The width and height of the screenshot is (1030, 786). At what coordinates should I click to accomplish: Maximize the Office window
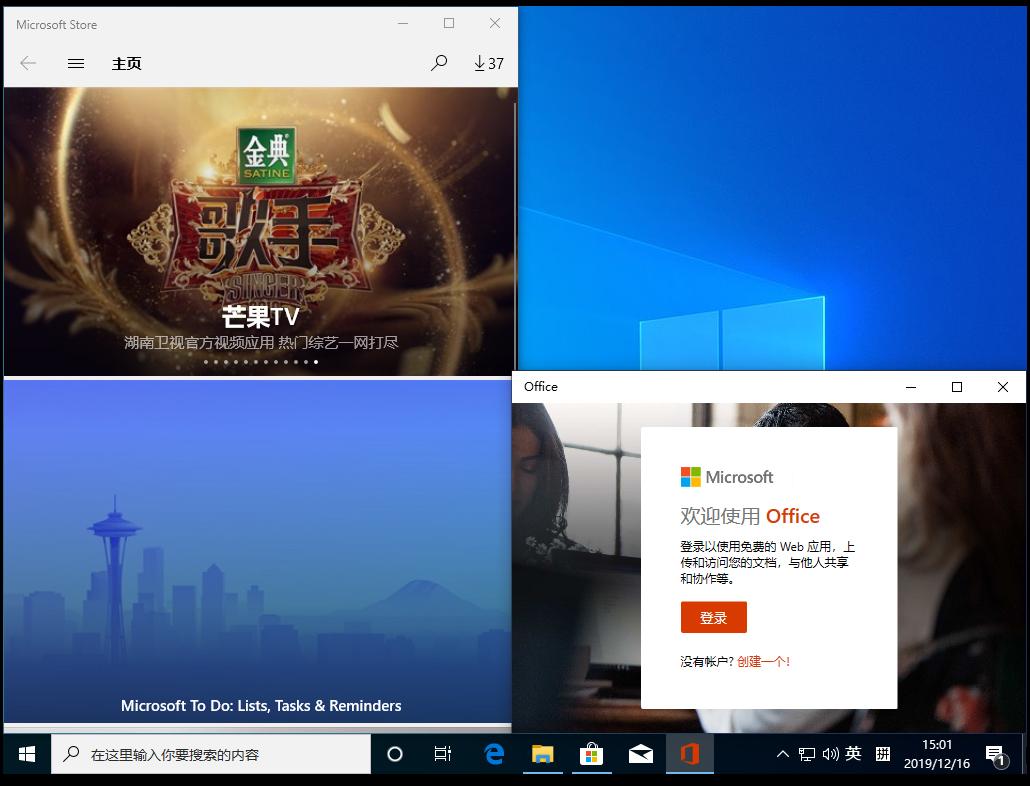[957, 387]
